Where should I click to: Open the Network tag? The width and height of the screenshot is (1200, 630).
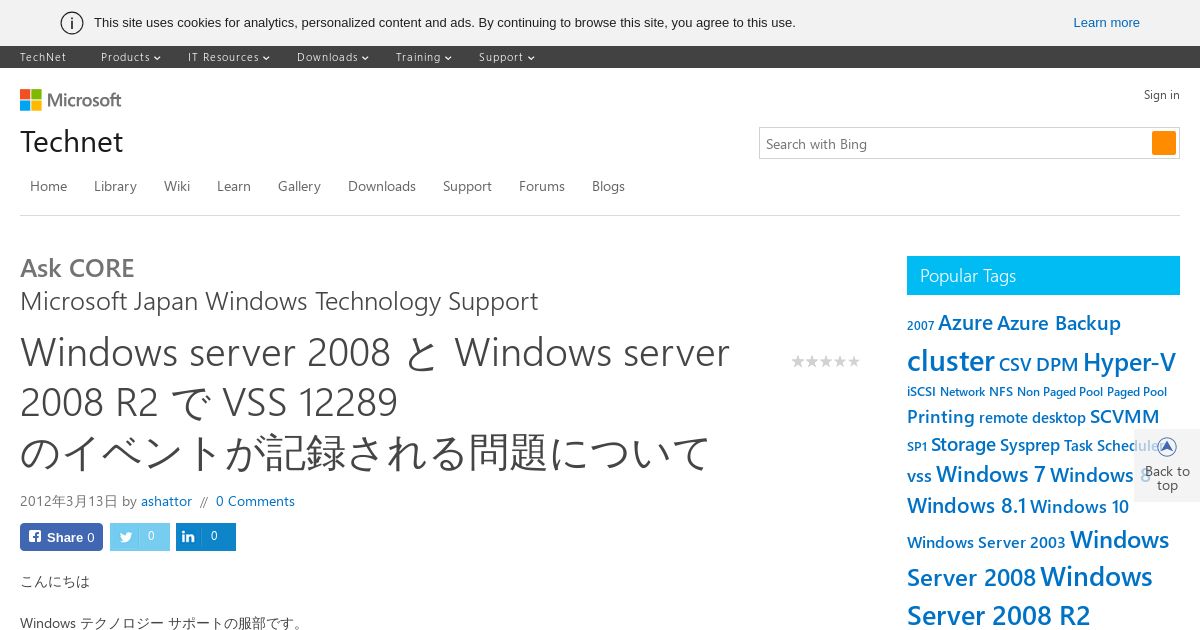coord(962,392)
